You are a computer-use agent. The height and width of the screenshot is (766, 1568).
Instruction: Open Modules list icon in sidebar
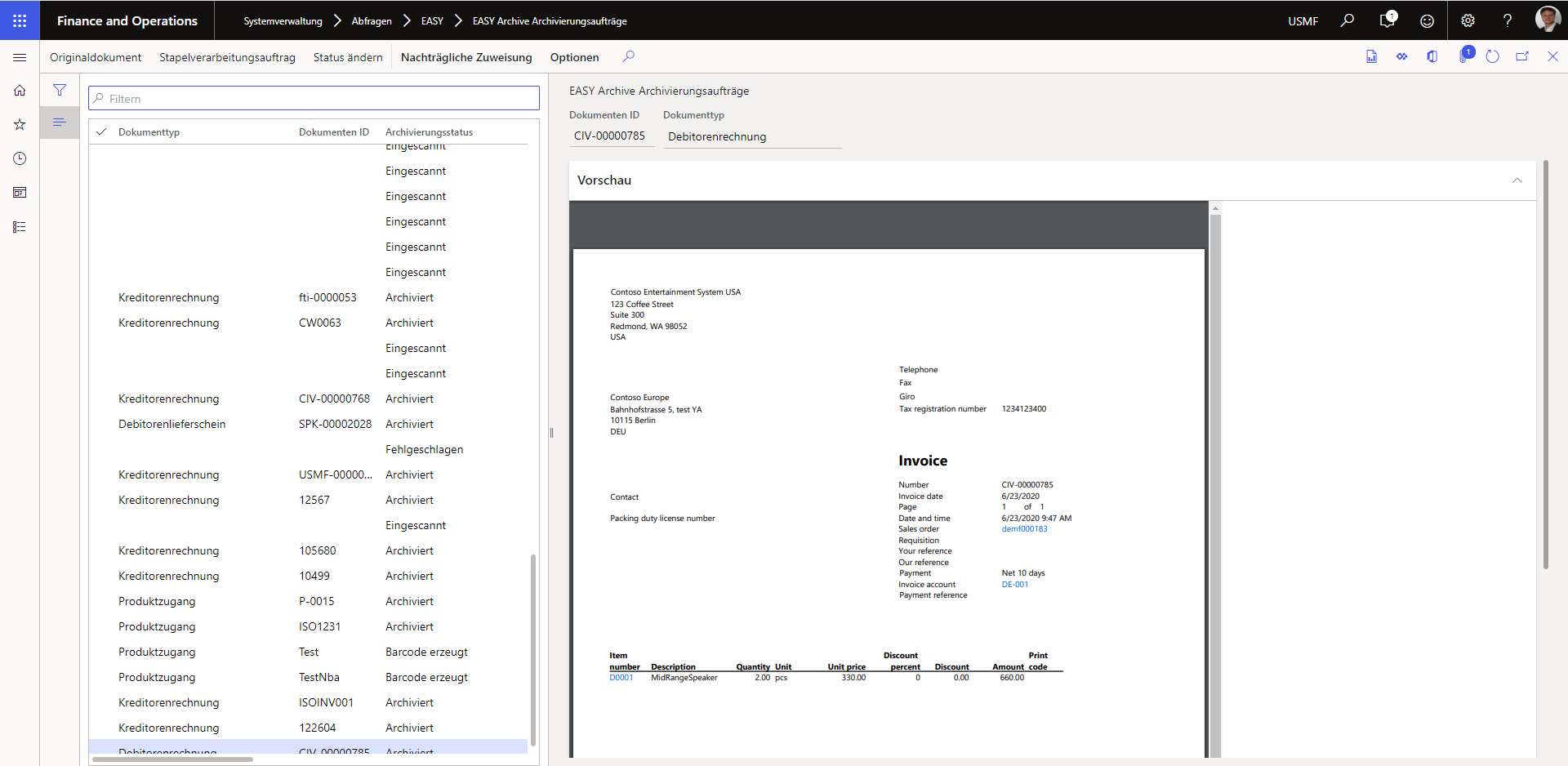pos(20,227)
